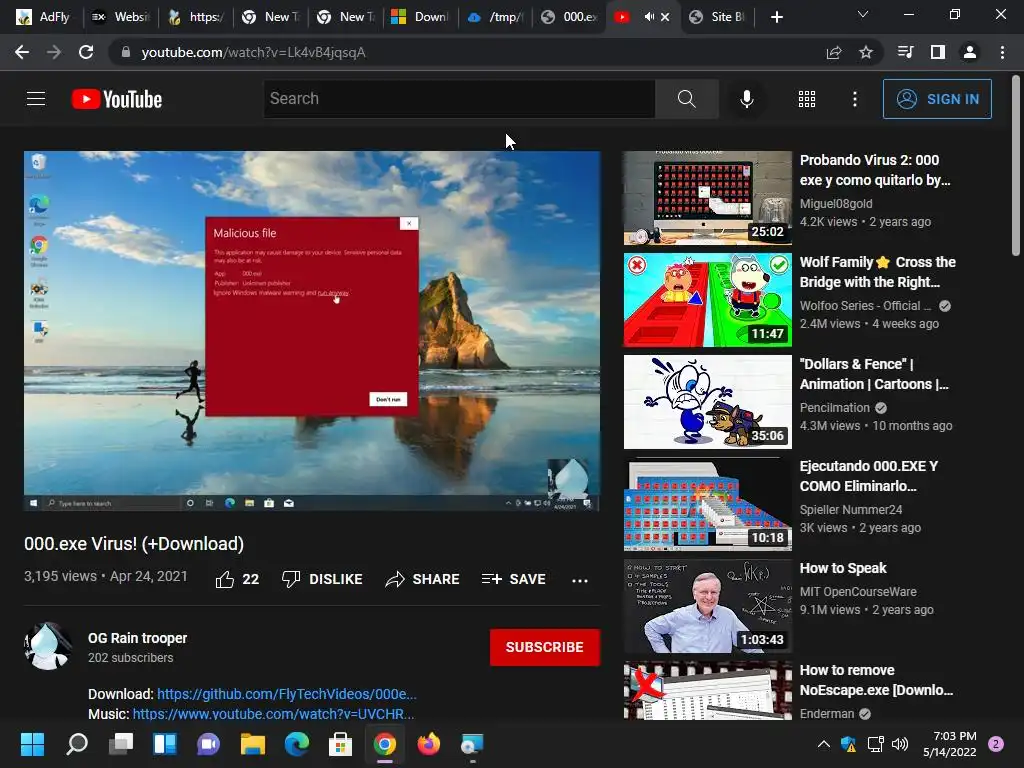Viewport: 1024px width, 768px height.
Task: Open a new browser tab with plus
Action: pos(776,17)
